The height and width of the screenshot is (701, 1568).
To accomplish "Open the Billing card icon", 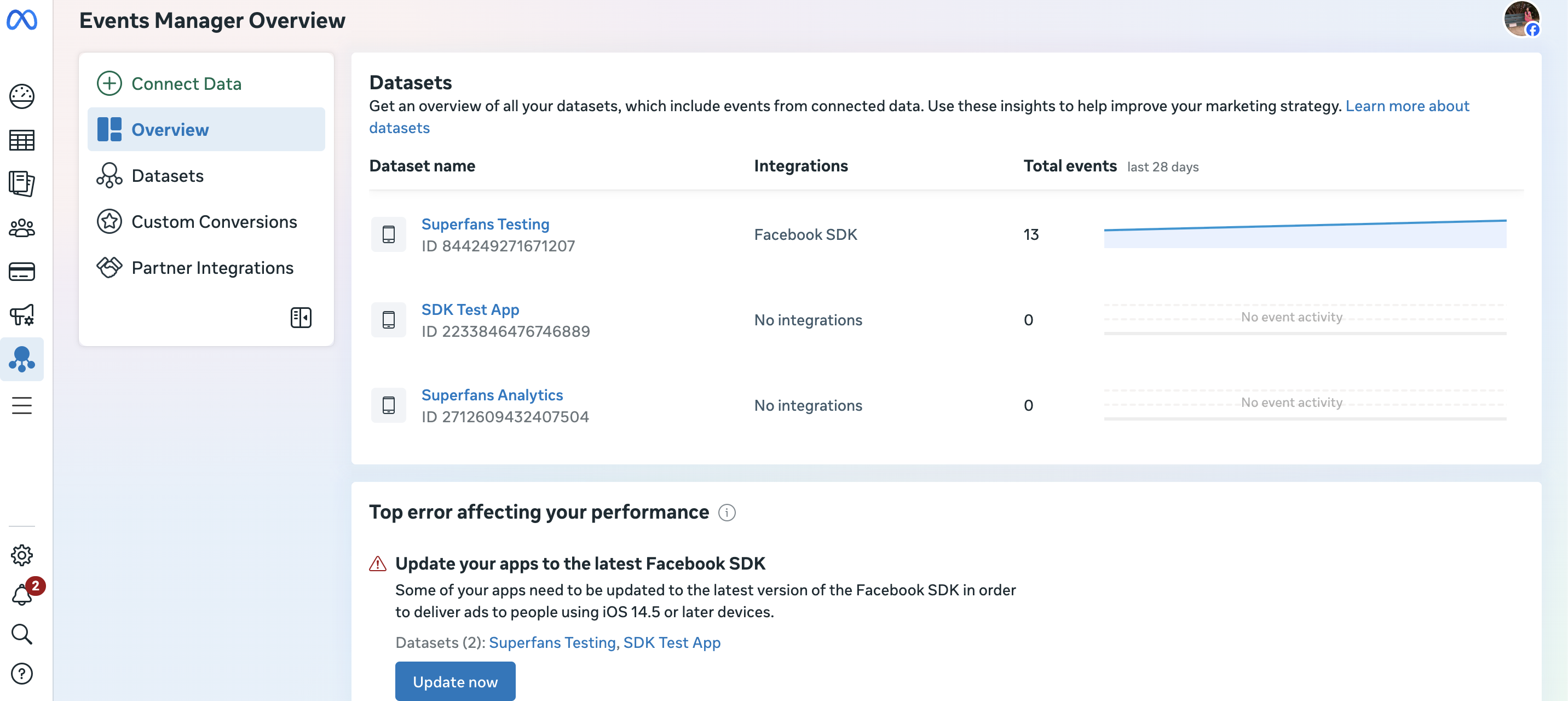I will click(x=22, y=272).
